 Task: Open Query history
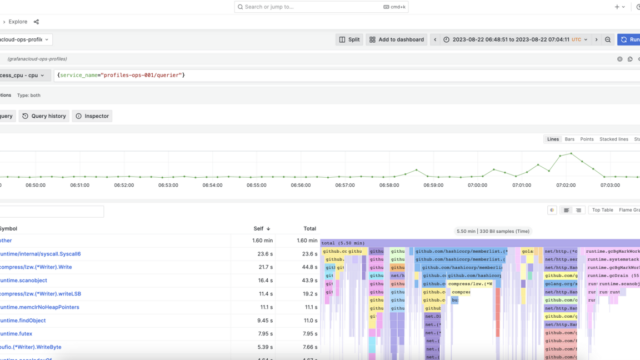click(44, 116)
